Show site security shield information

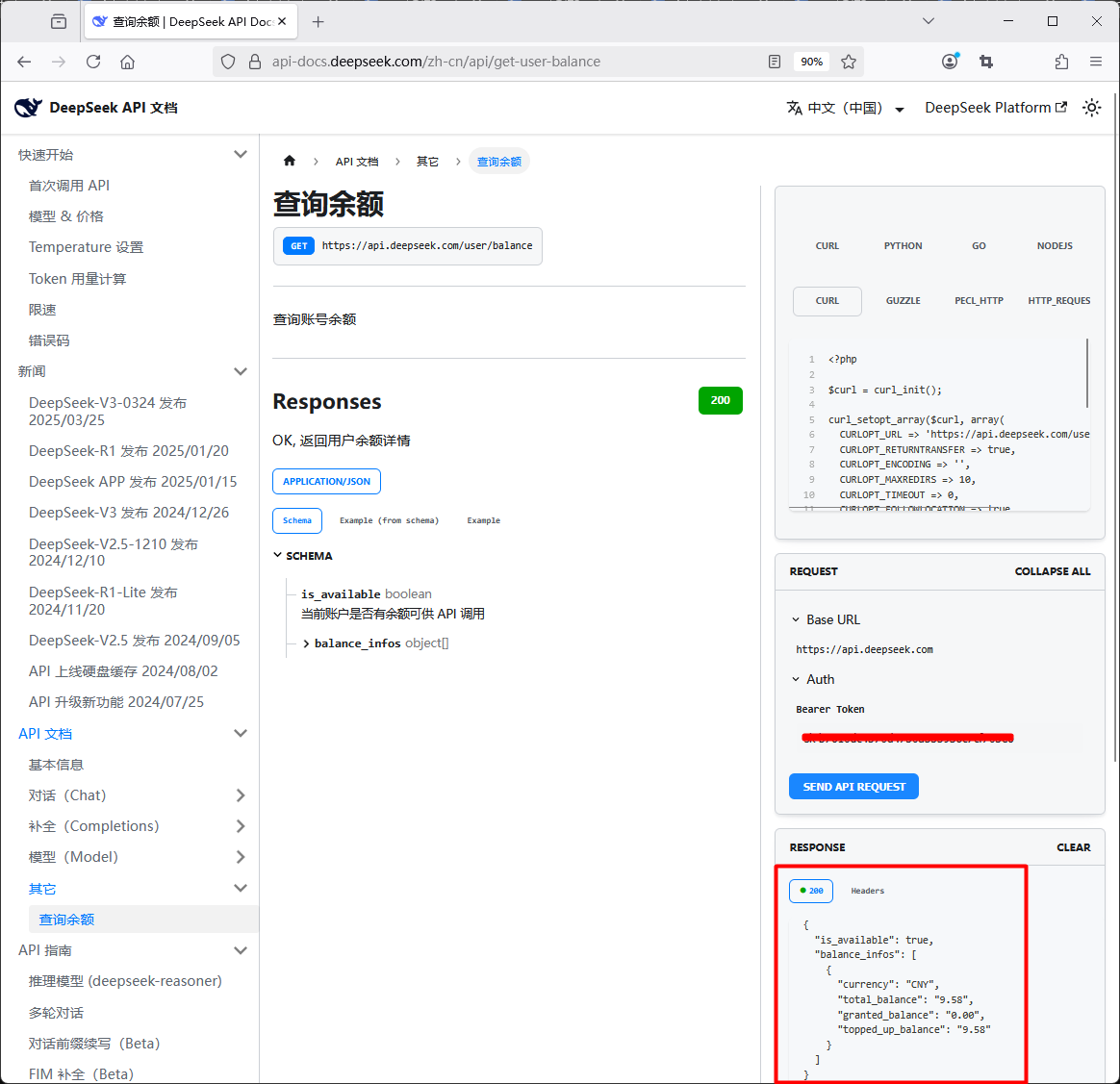point(228,63)
